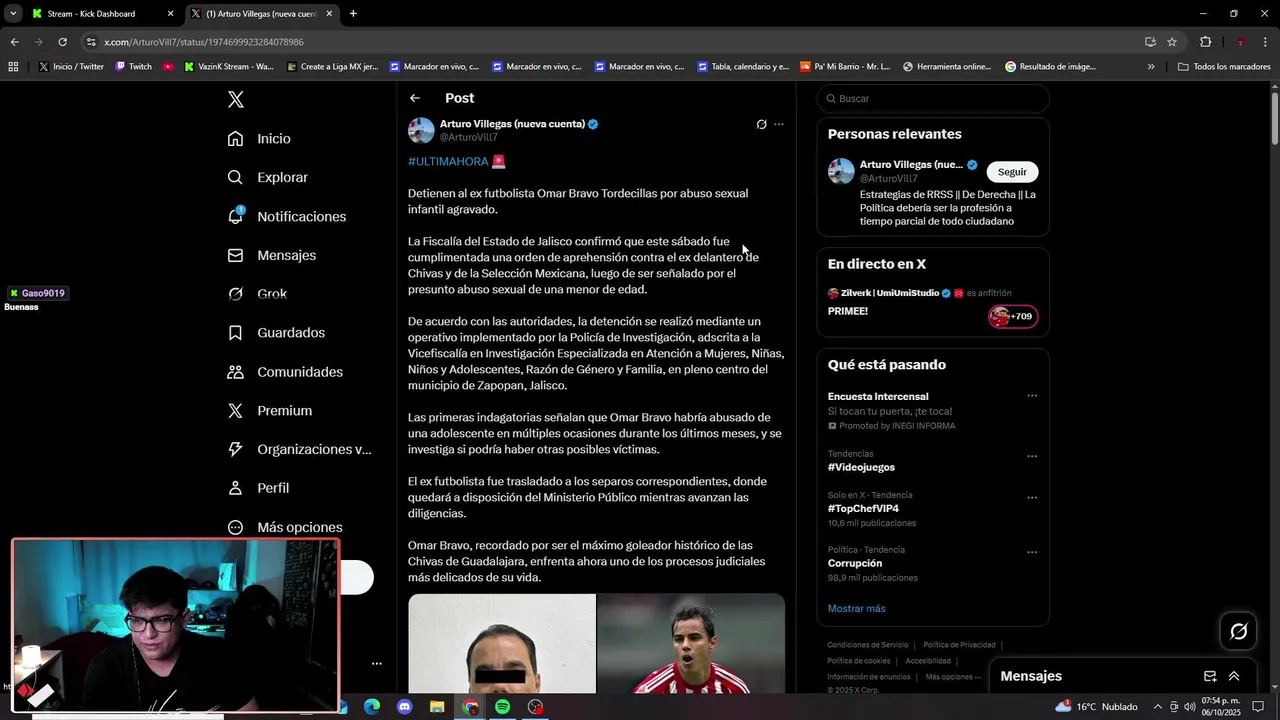1280x720 pixels.
Task: Open the Chrome apps grid in the bookmarks bar
Action: [13, 67]
